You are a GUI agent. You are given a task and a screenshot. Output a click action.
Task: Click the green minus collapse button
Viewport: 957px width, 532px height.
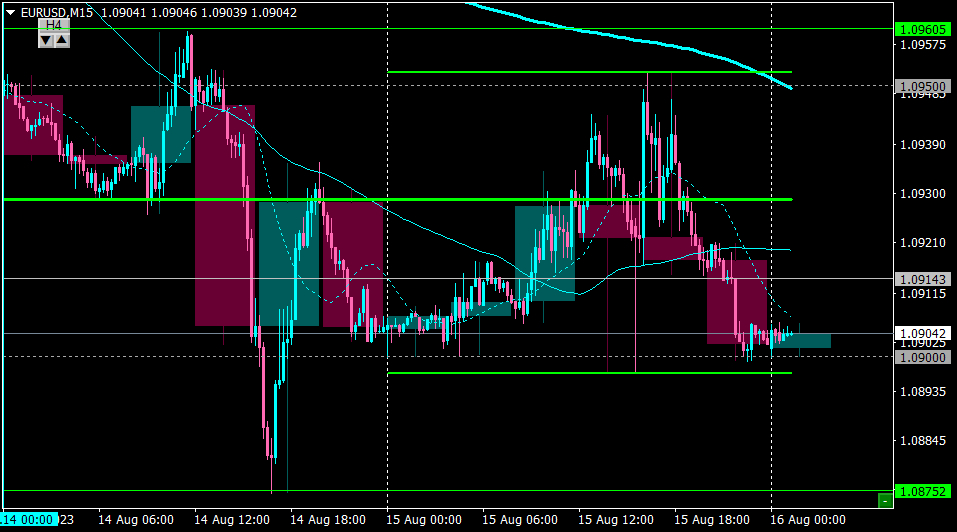885,501
